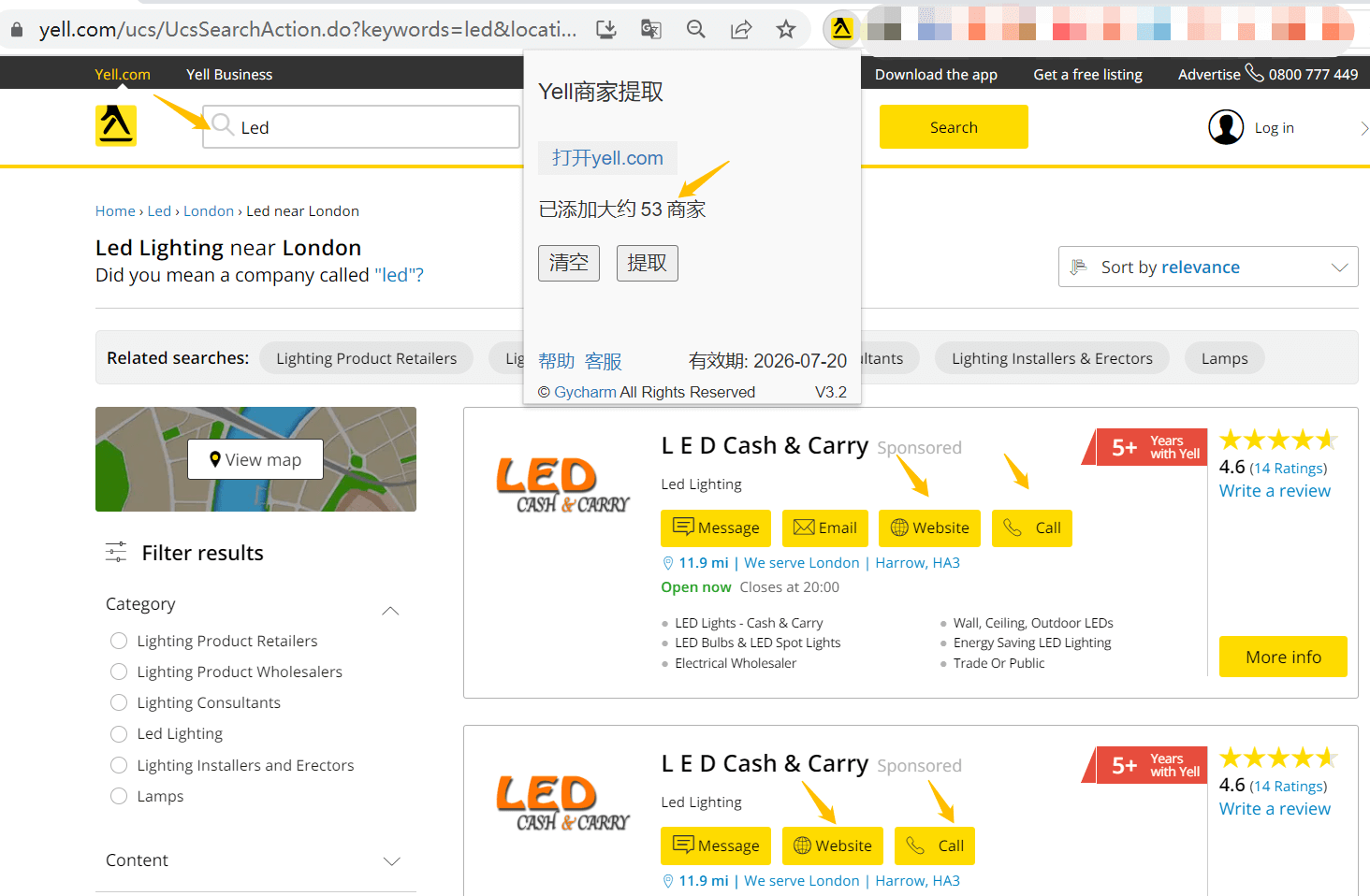Click the yellow Yell logo
Viewport: 1370px width, 896px height.
pyautogui.click(x=116, y=125)
